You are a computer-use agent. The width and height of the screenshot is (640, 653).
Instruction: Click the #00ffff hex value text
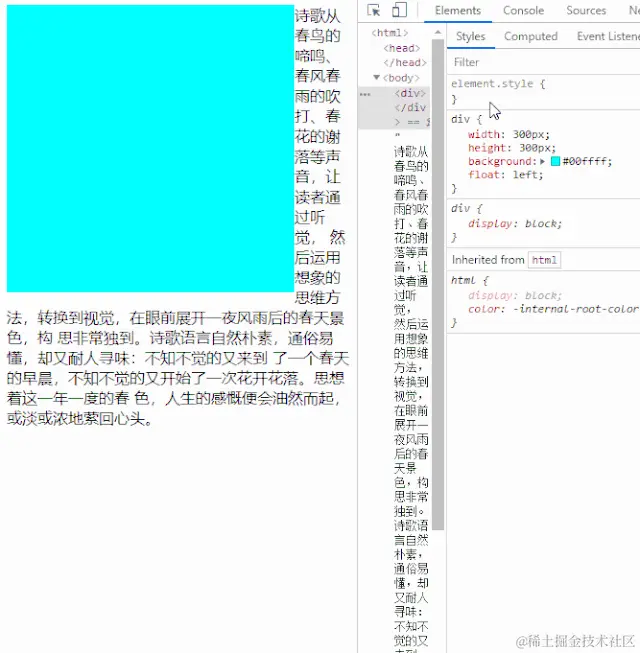587,161
